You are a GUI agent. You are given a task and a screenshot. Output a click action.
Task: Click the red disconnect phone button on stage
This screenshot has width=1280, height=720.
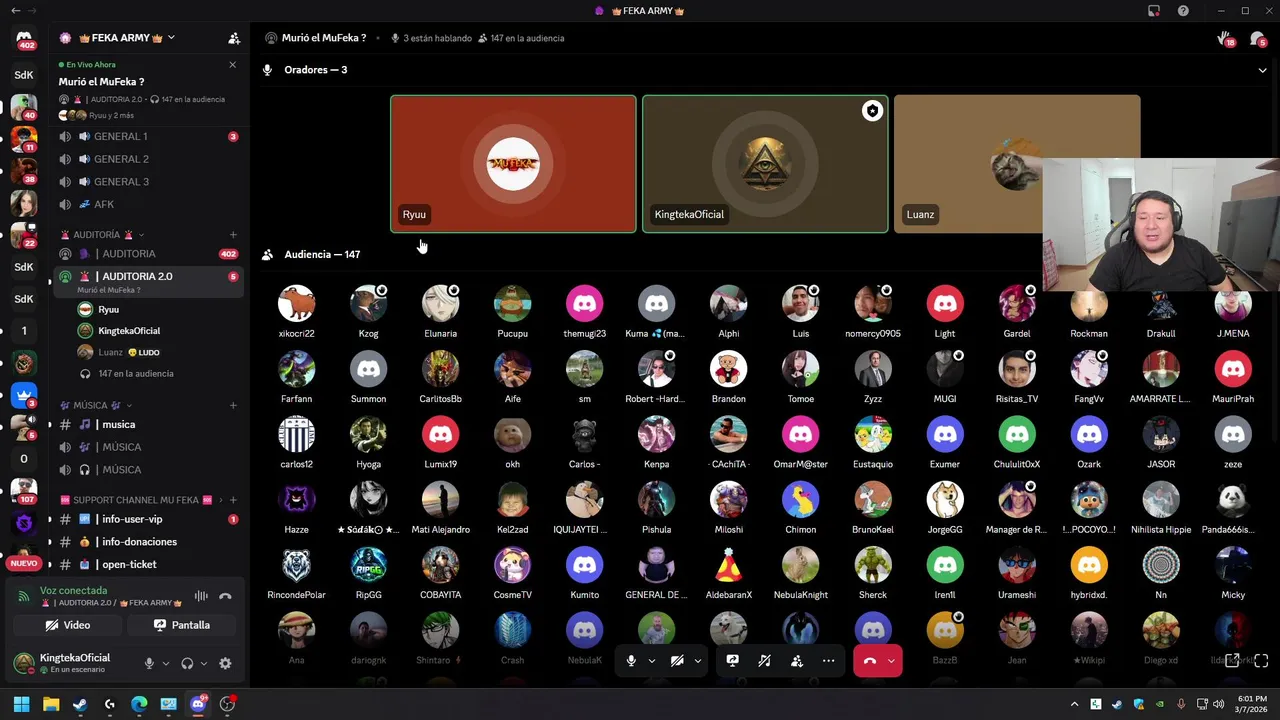869,661
